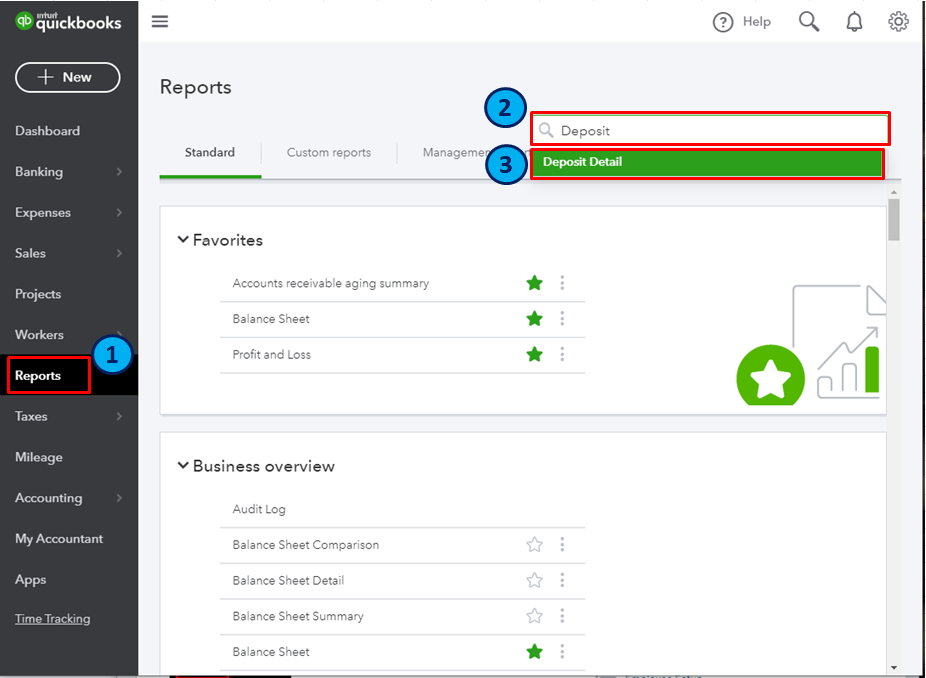Screen dimensions: 926x678
Task: Open the Settings gear
Action: click(898, 22)
